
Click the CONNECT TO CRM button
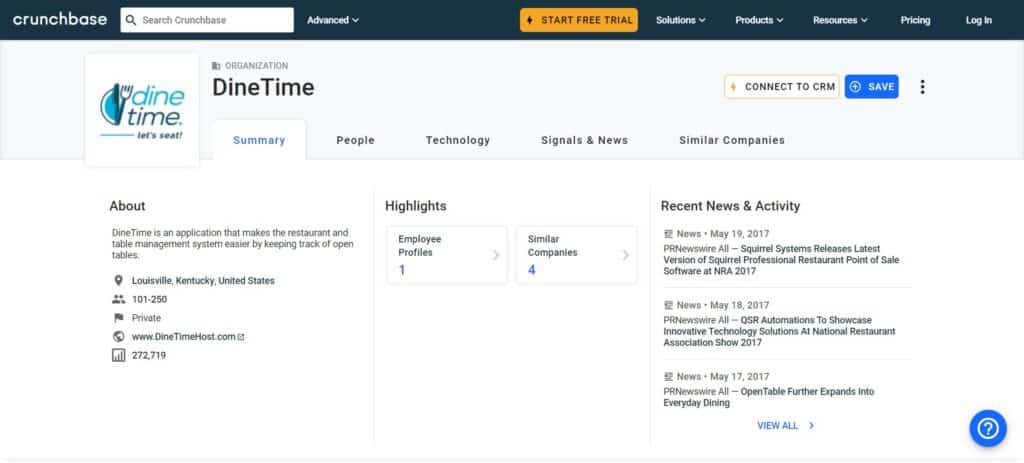[x=782, y=87]
